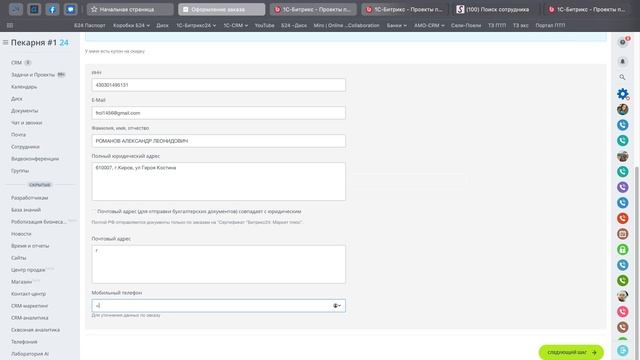Open Почта in the left menu
640x360 pixels.
pos(18,135)
